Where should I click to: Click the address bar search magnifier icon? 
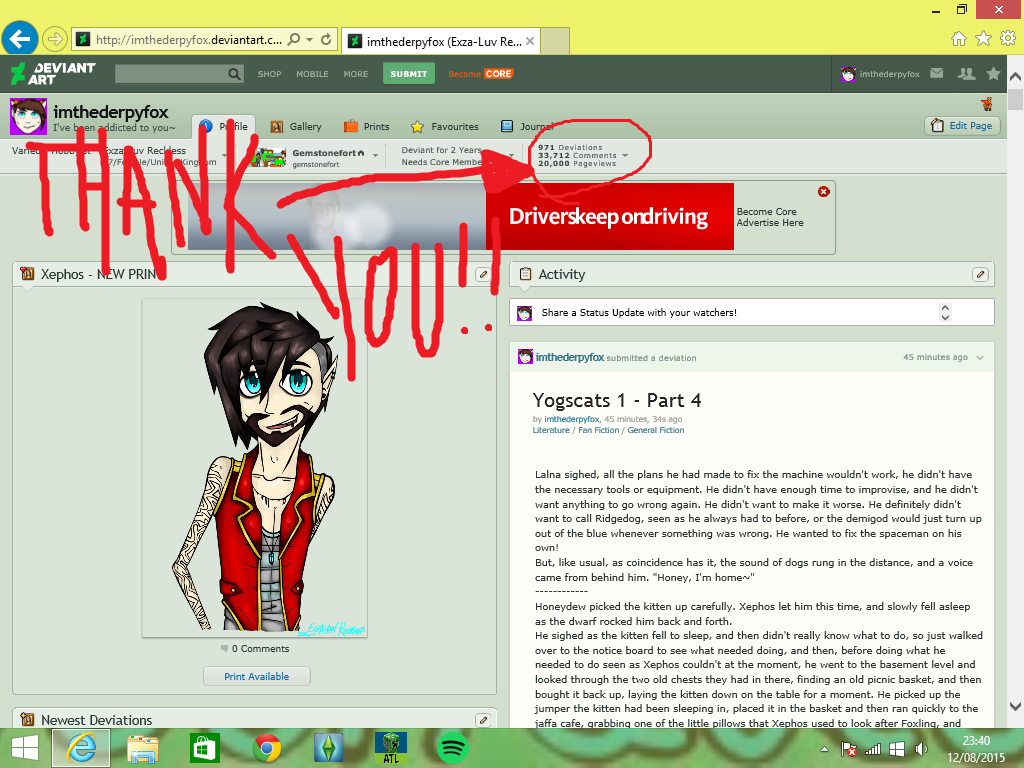pyautogui.click(x=294, y=39)
